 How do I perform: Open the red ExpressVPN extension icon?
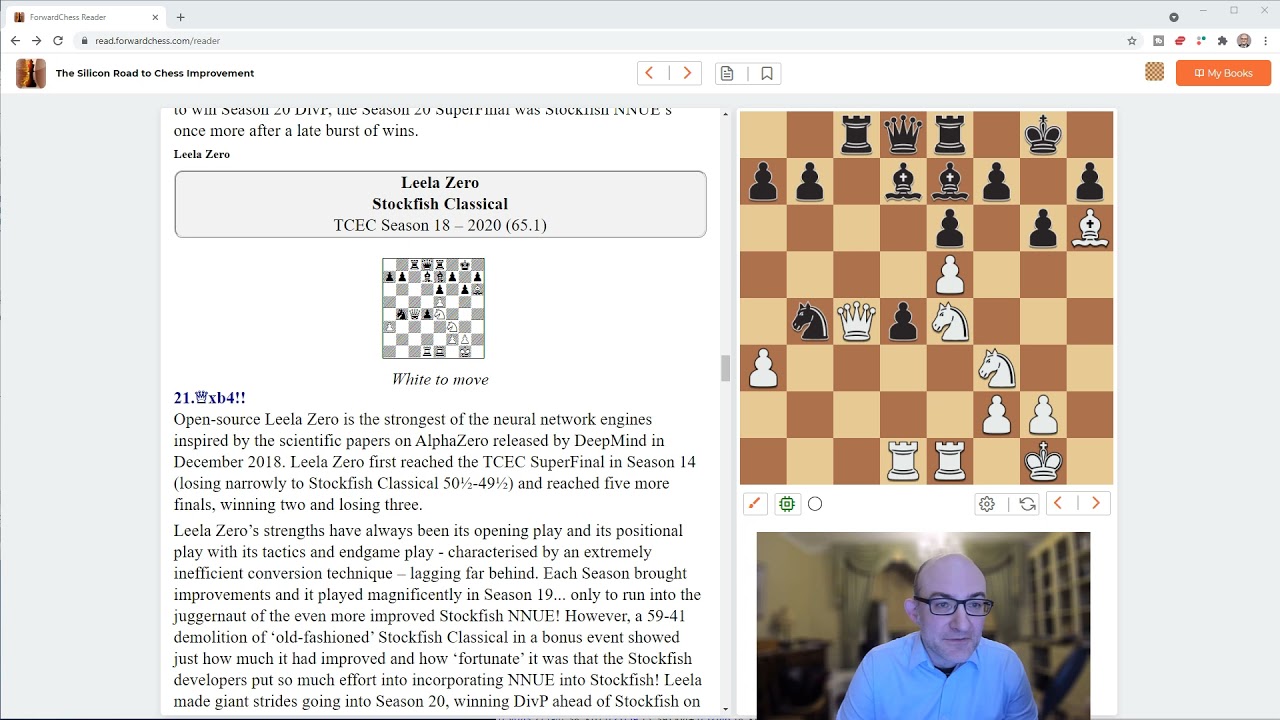(x=1180, y=41)
